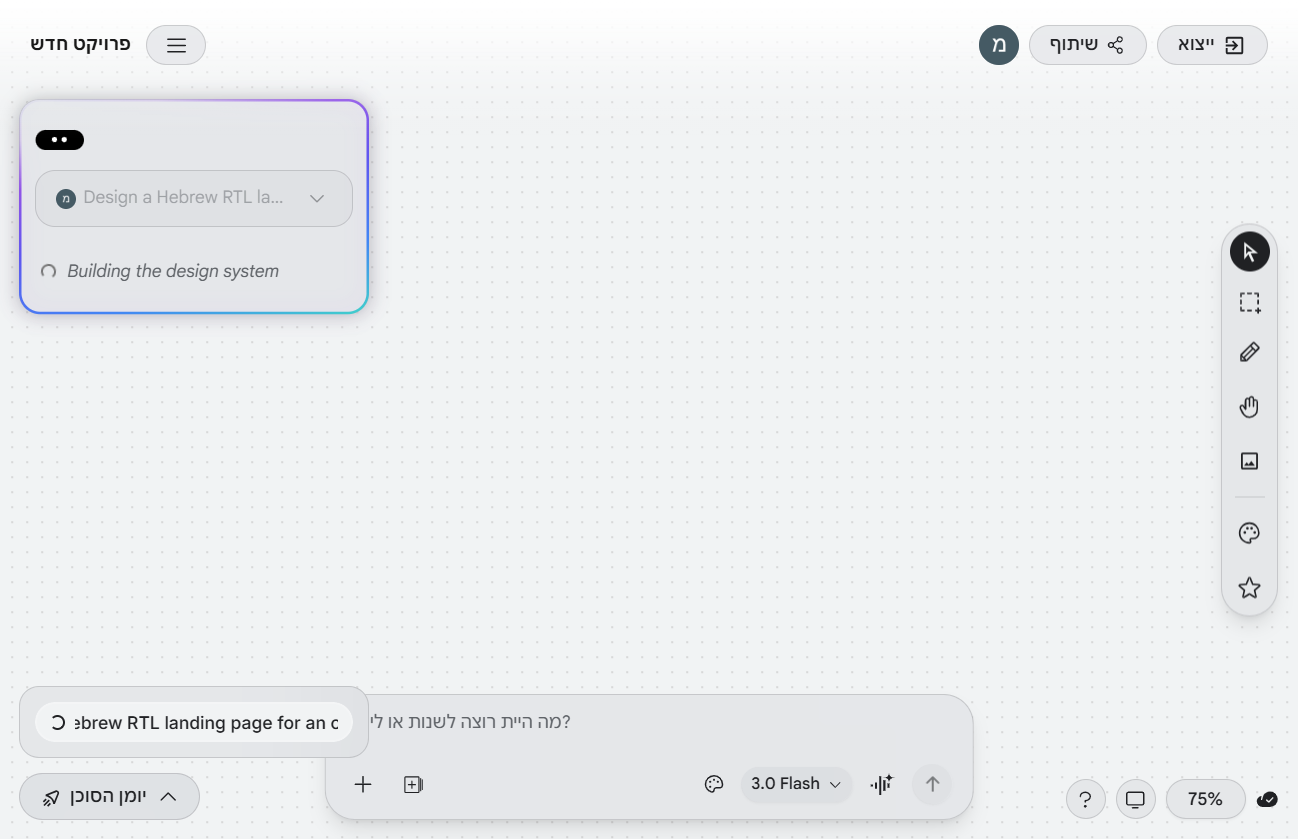Screen dimensions: 1298x839
Task: Click the פרויקט חדש project title
Action: [81, 45]
